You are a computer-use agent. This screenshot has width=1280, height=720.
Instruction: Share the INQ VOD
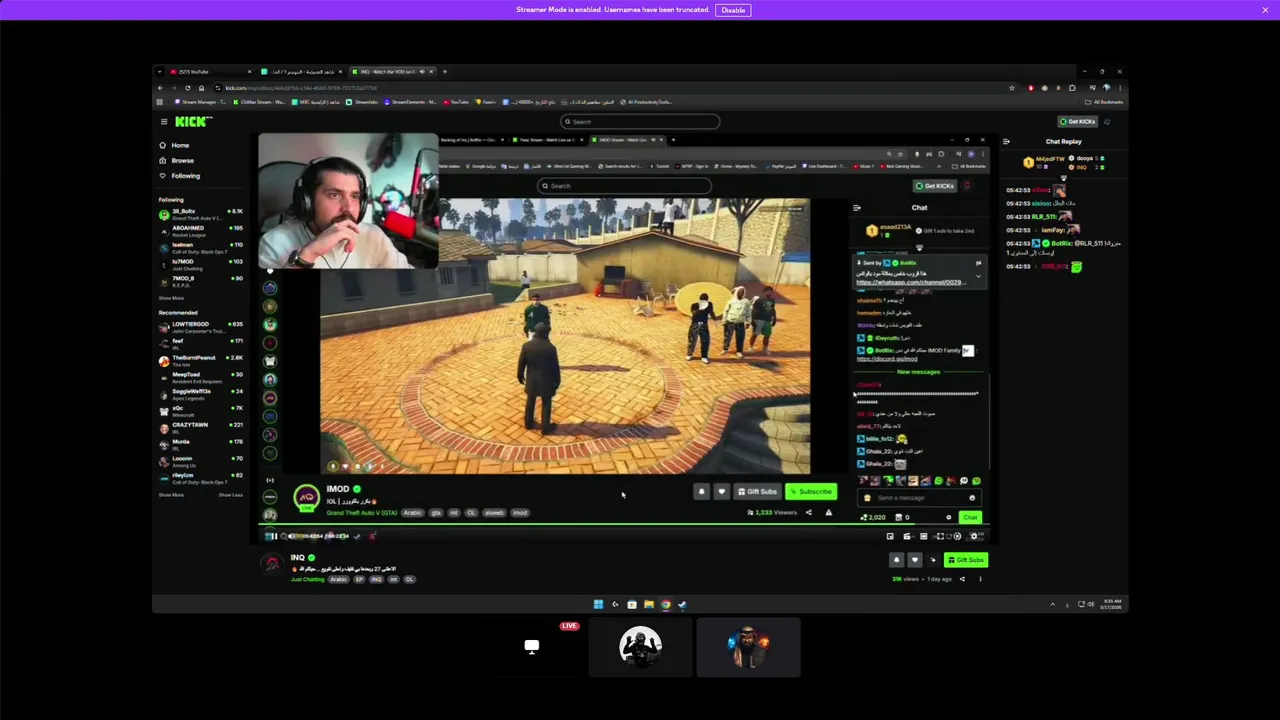[x=962, y=579]
